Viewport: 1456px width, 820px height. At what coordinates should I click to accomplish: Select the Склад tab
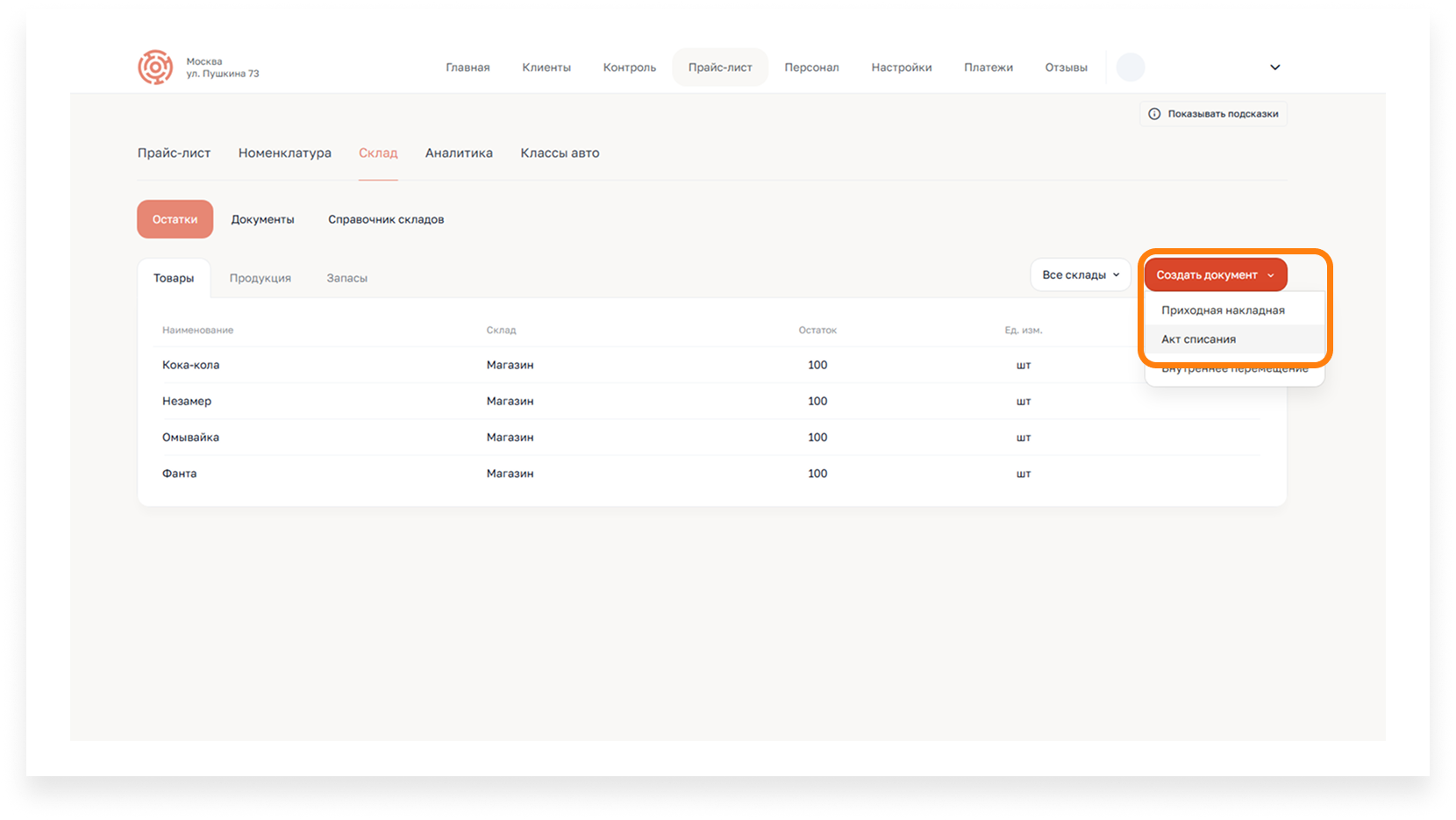tap(378, 153)
